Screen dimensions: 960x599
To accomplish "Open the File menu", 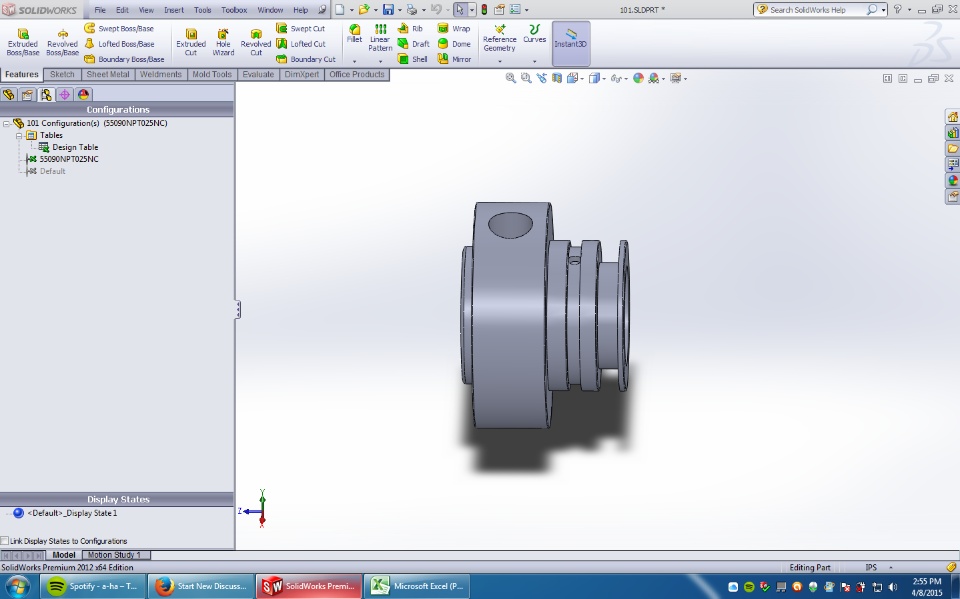I will tap(100, 10).
